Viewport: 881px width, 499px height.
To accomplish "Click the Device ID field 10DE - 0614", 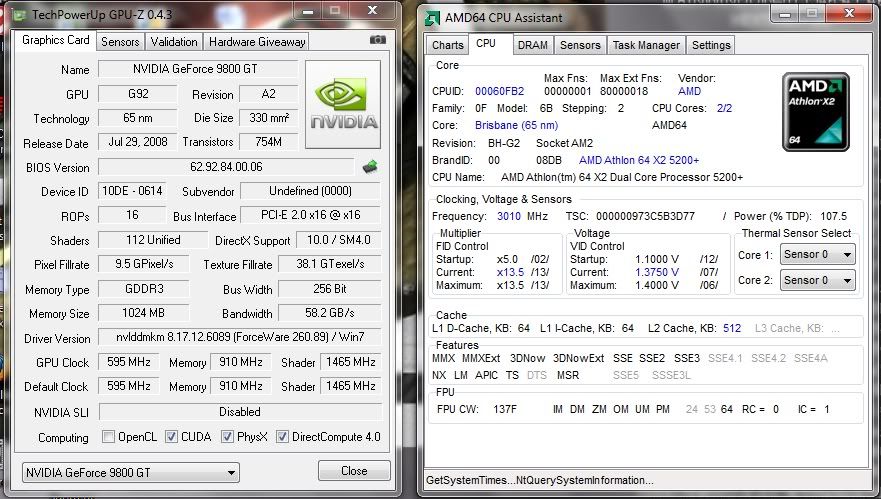I will point(133,191).
